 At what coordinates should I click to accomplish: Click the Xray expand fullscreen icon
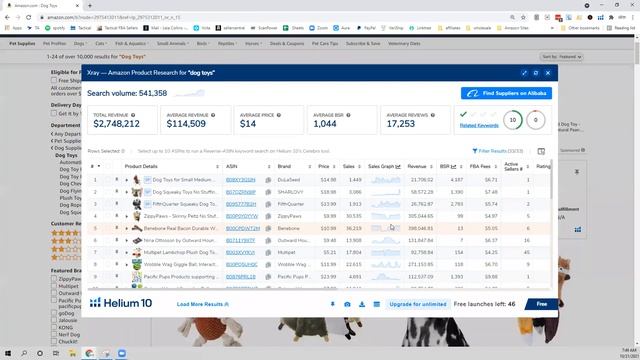524,73
